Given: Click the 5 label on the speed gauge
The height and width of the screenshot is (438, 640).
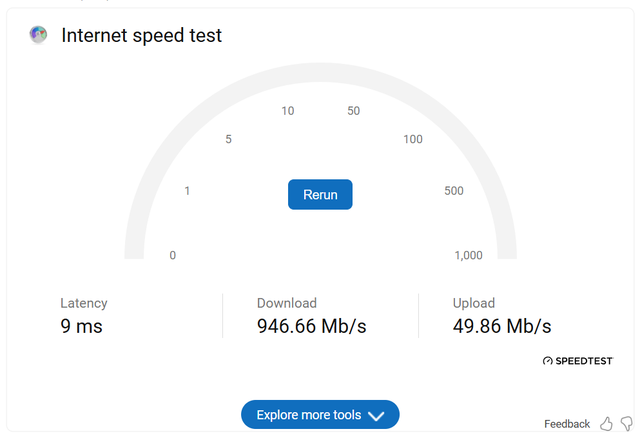Looking at the screenshot, I should 229,139.
